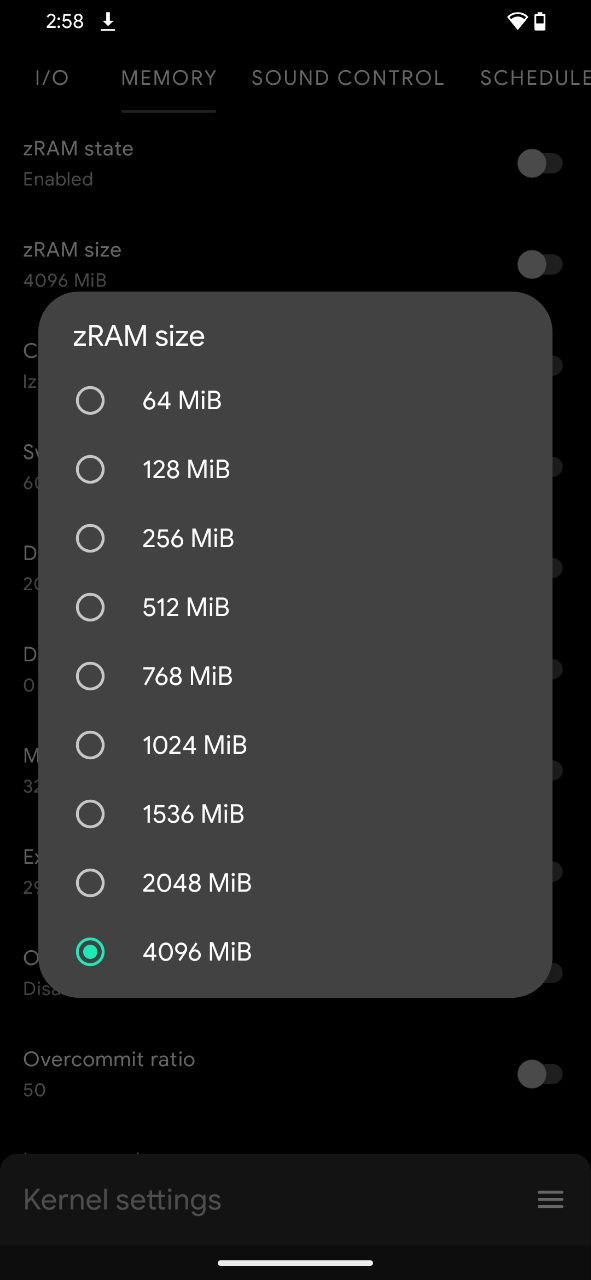
Task: Switch to the I/O tab
Action: 52,78
